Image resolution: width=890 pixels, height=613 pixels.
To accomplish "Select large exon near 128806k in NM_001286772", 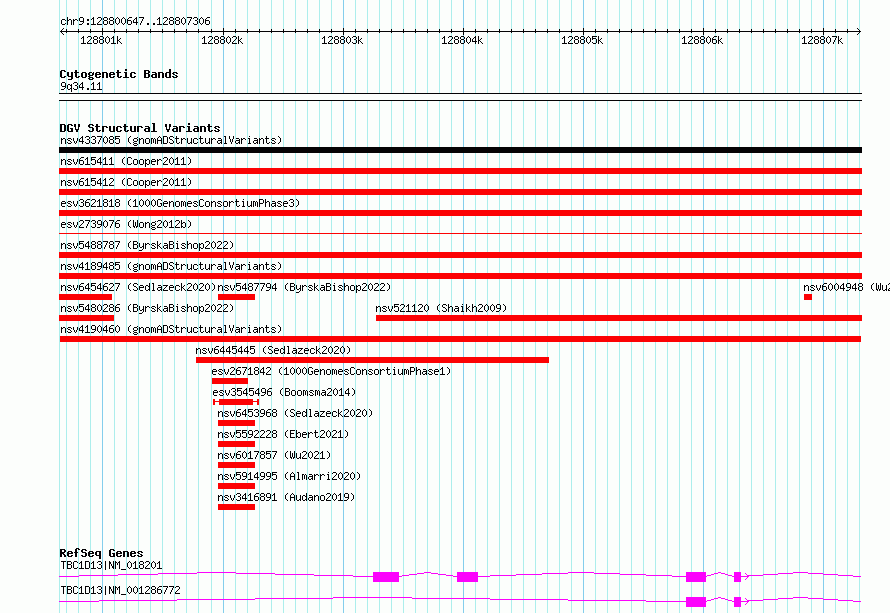I will [x=696, y=602].
